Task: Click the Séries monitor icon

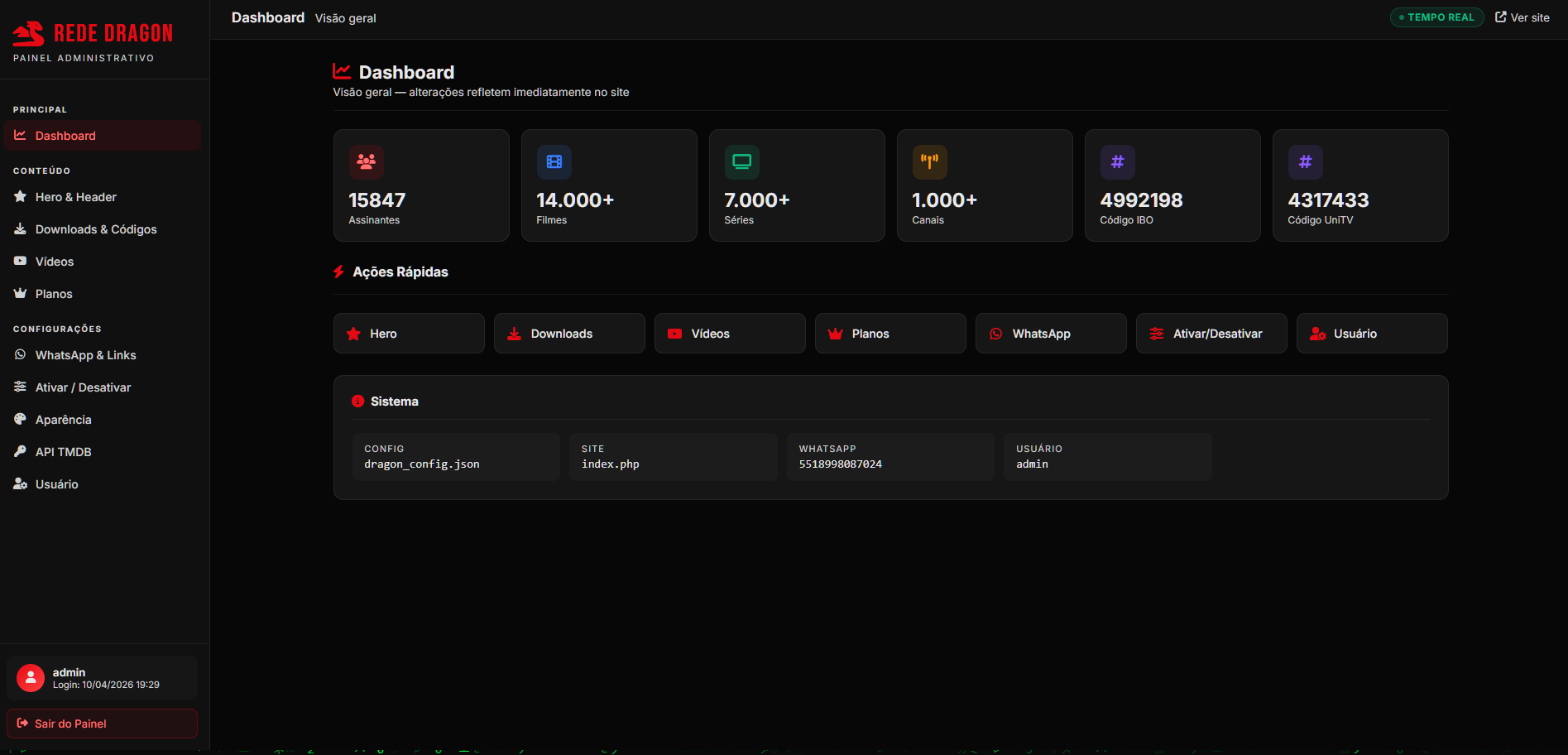Action: [742, 162]
